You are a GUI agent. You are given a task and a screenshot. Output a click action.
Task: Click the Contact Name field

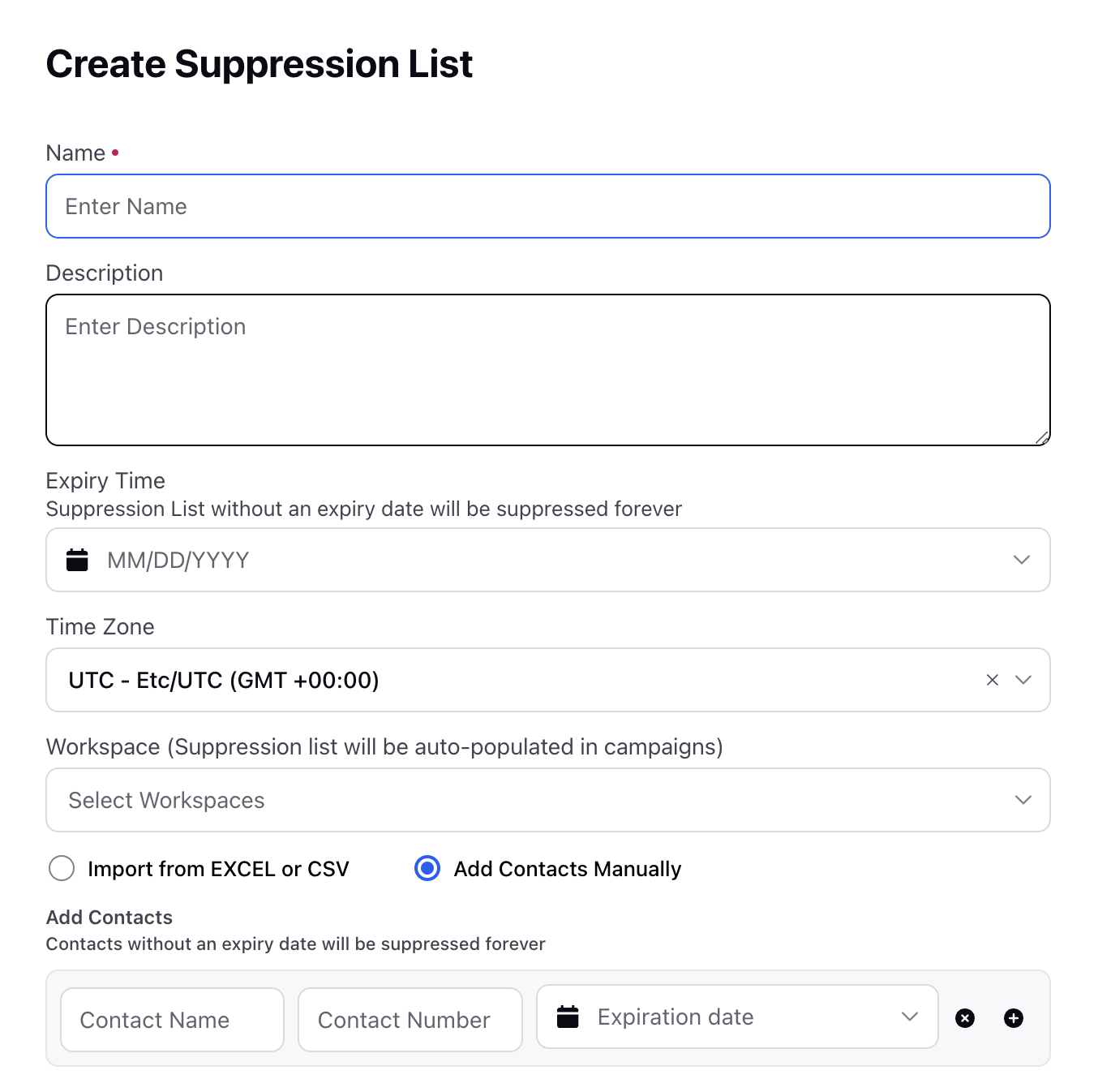pyautogui.click(x=172, y=1020)
